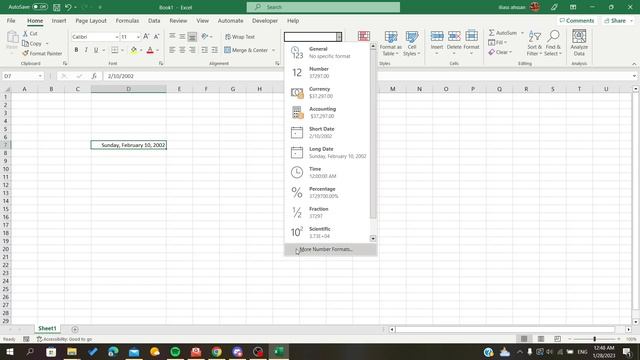
Task: Align text right in the cell
Action: tap(192, 50)
